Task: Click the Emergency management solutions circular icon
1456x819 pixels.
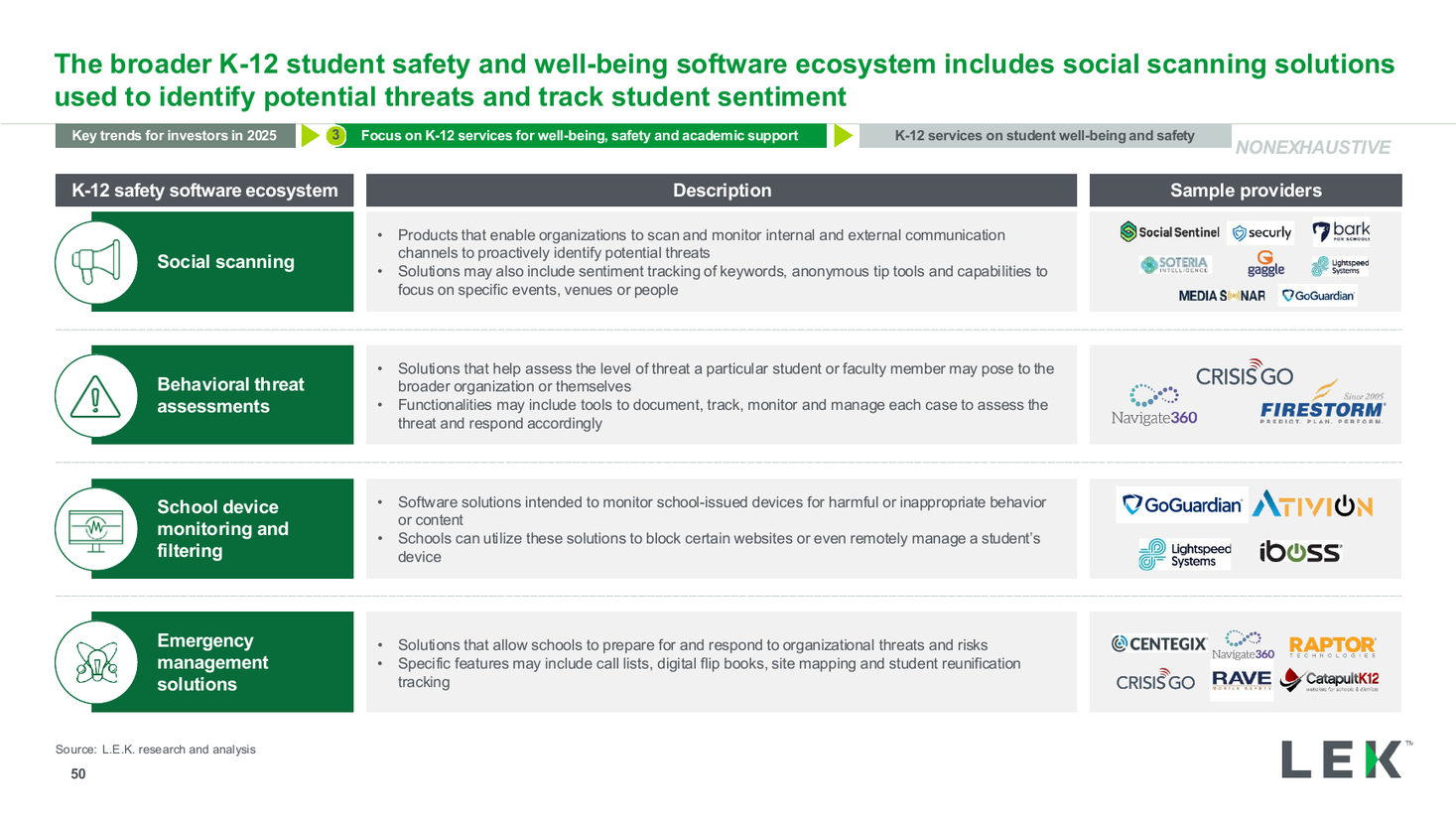Action: [x=96, y=662]
